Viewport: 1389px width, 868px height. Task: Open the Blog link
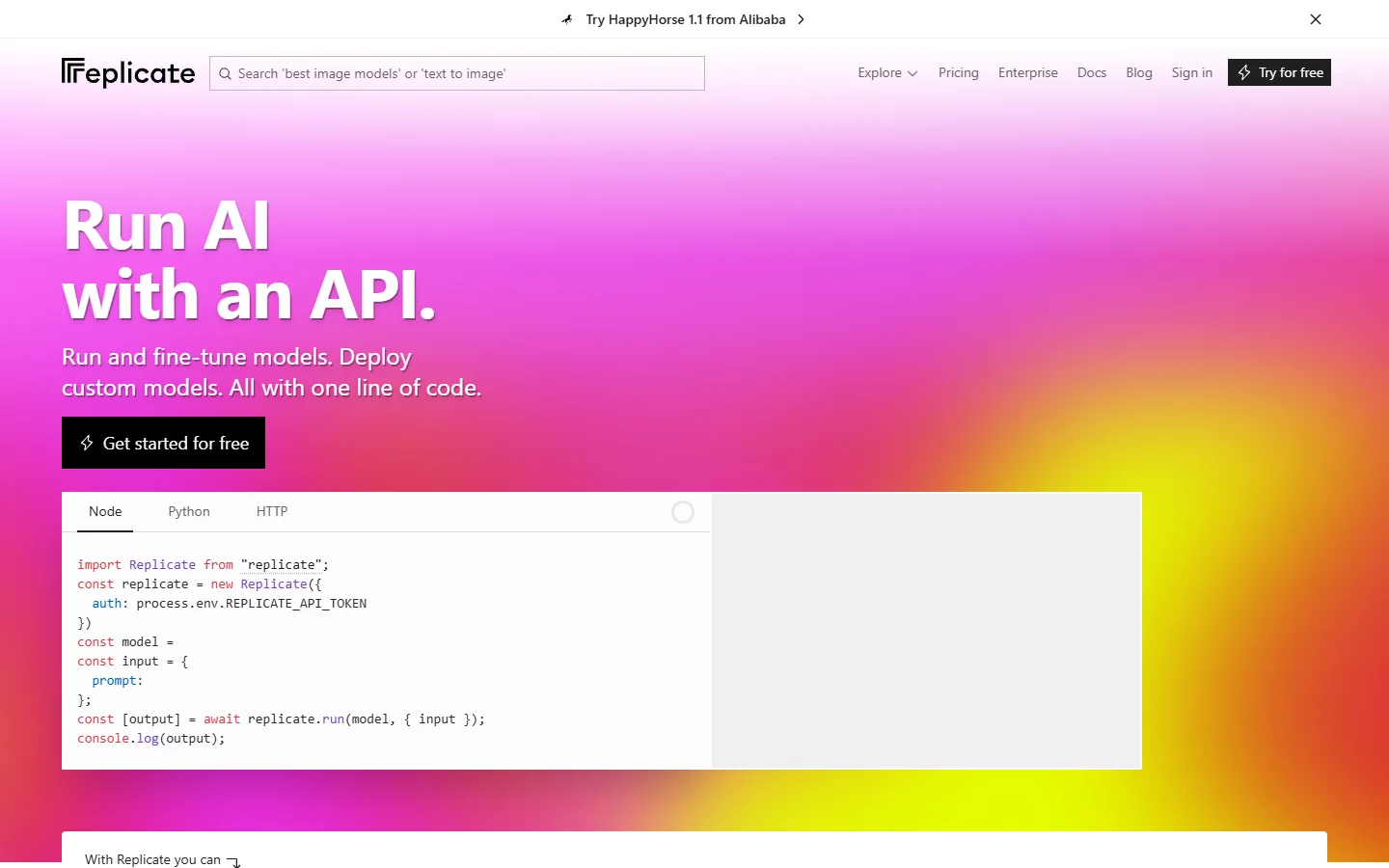(1139, 72)
